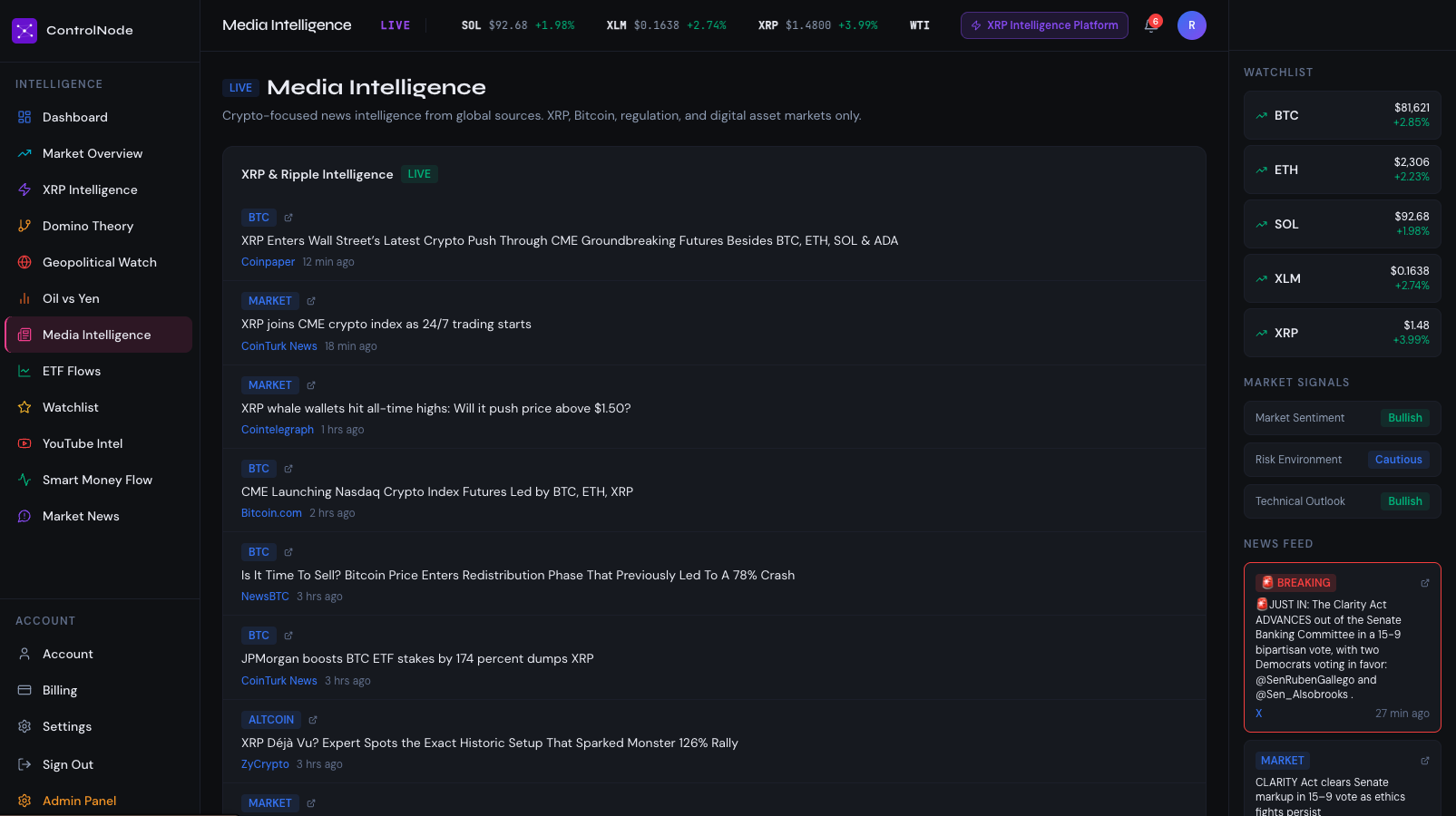This screenshot has width=1456, height=816.
Task: Open Coinpaper source link
Action: tap(268, 262)
